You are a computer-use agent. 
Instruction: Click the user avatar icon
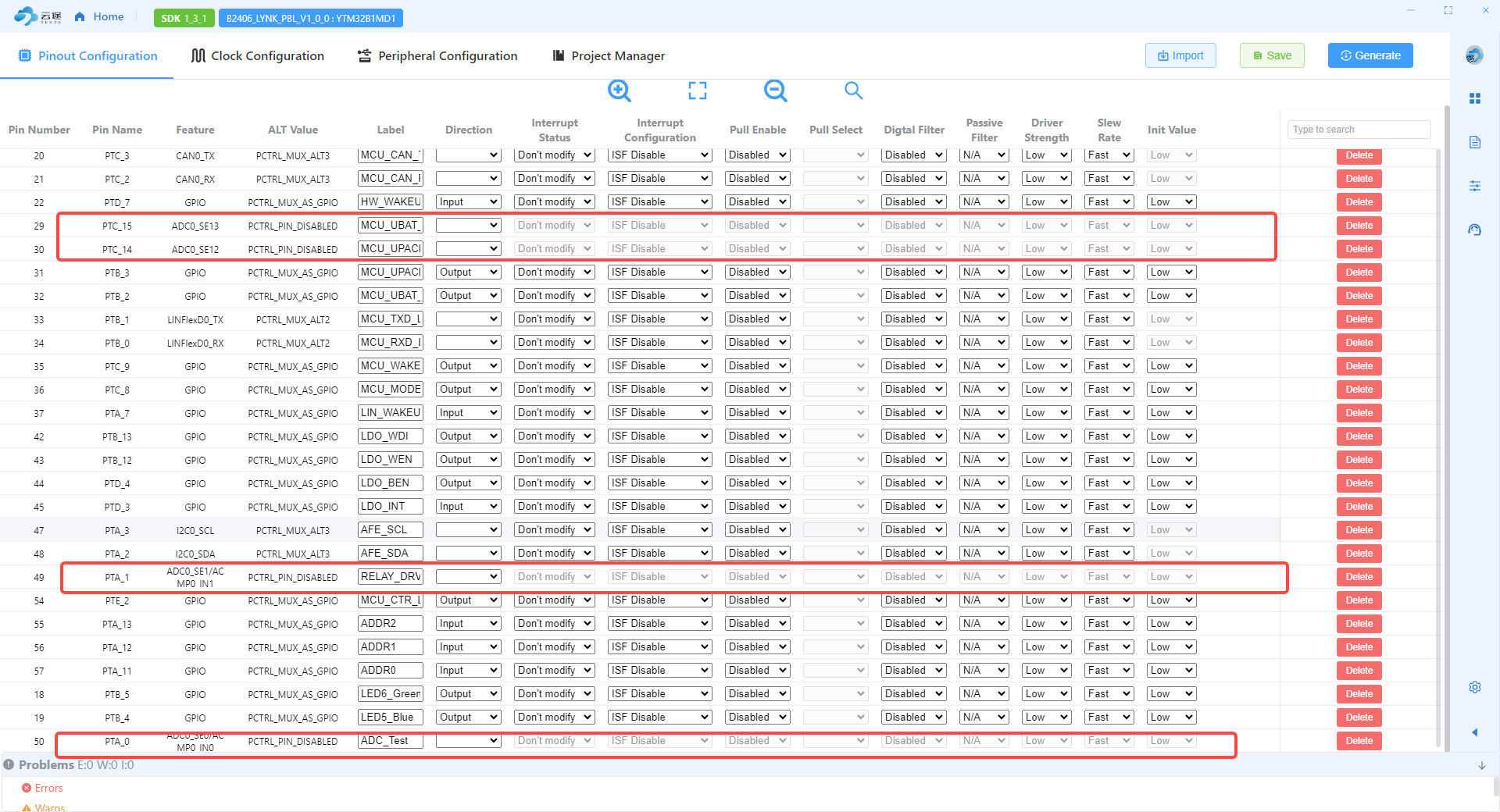click(1473, 55)
